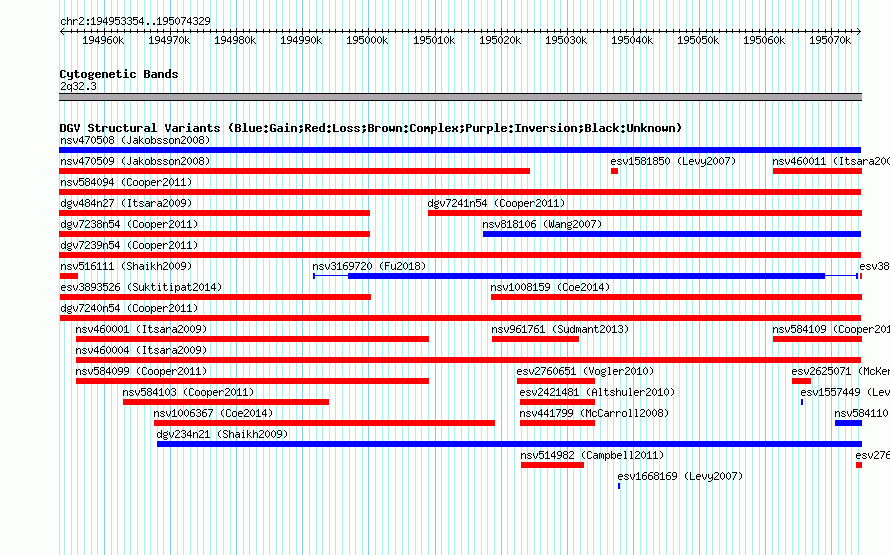Click the red loss bar under nsv514982
The height and width of the screenshot is (555, 890).
552,465
